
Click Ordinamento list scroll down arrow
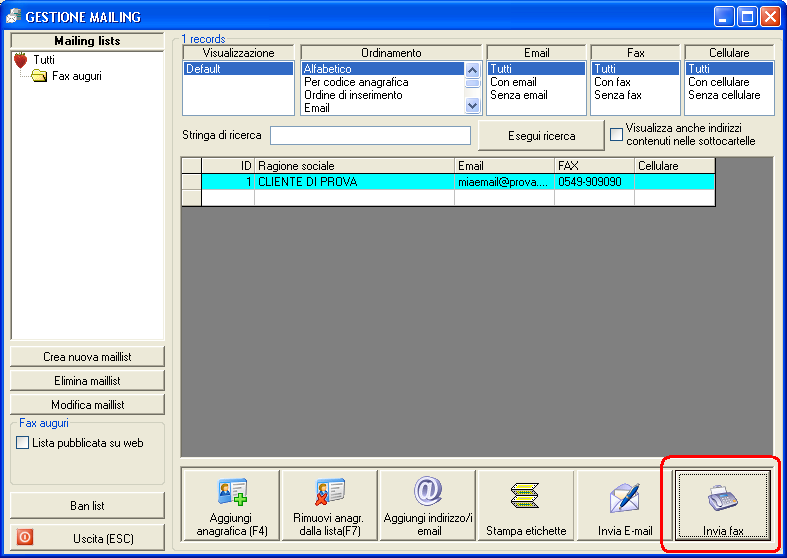[x=472, y=105]
